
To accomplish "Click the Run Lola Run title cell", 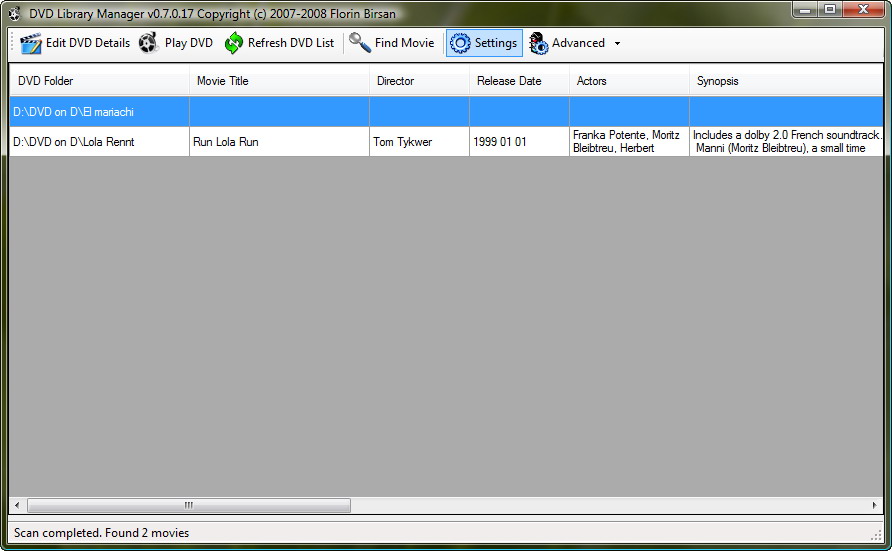I will pyautogui.click(x=278, y=142).
